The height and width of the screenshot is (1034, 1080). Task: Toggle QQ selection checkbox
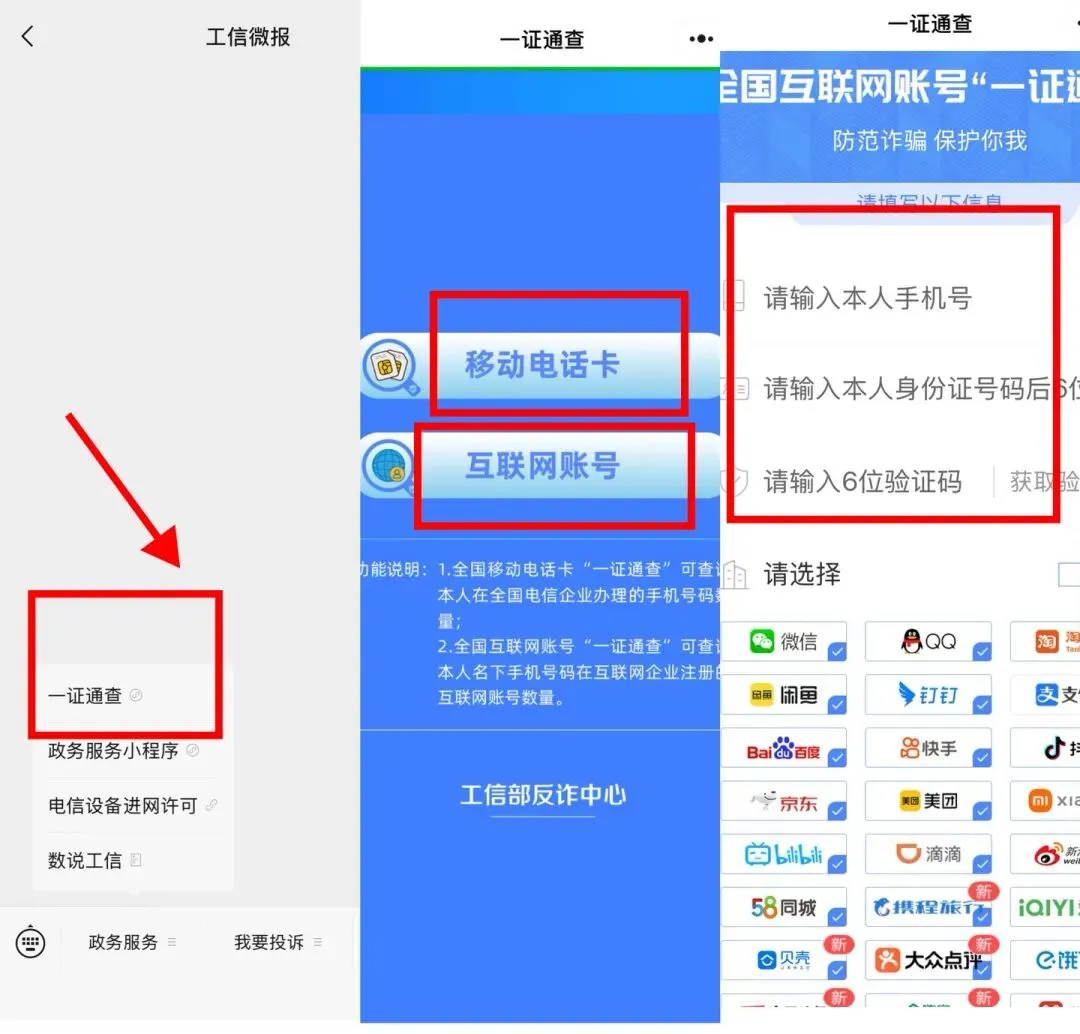tap(982, 651)
